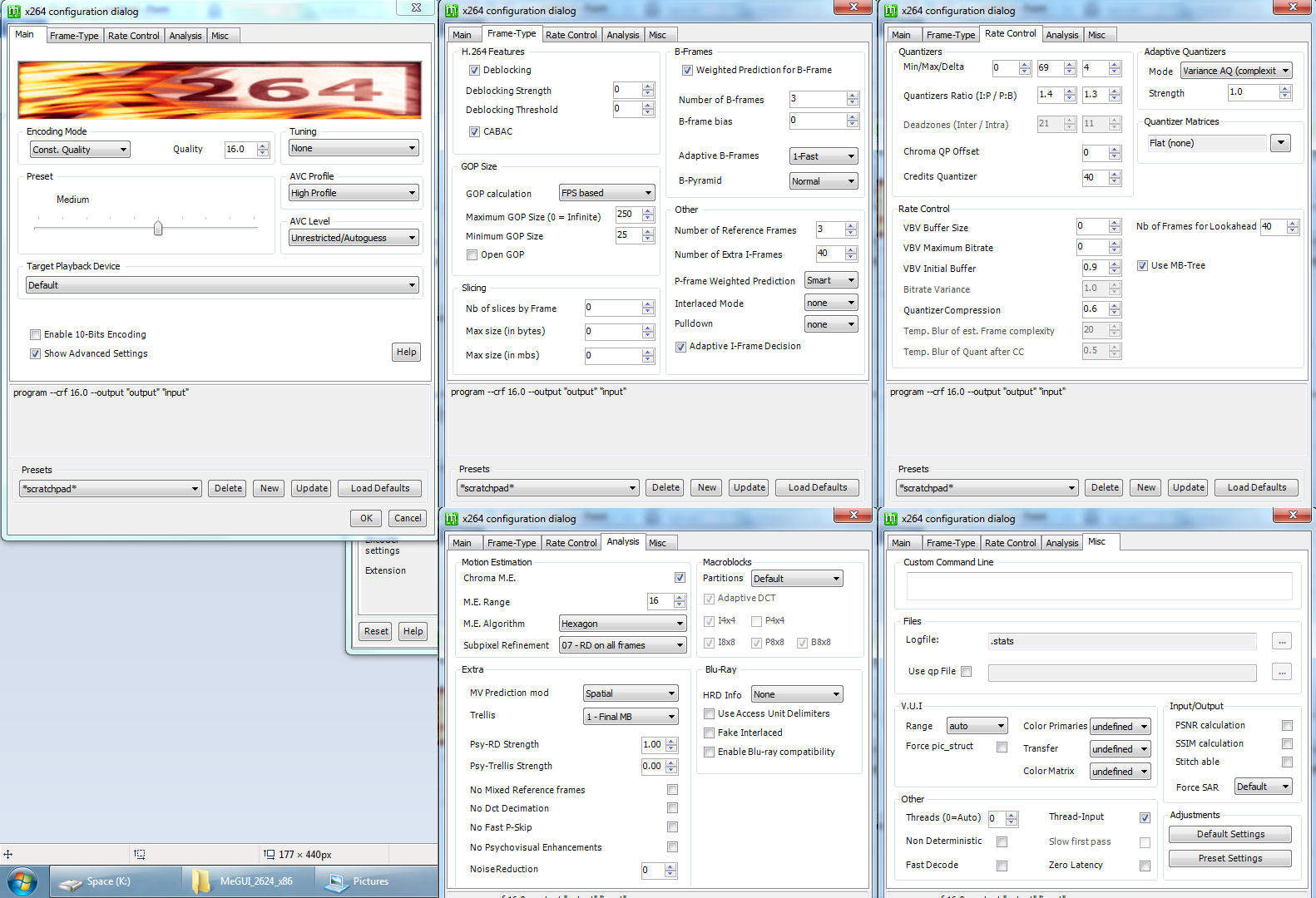This screenshot has height=898, width=1316.
Task: Switch to Frame-Type tab in the OK/Cancel dialog
Action: pos(74,36)
